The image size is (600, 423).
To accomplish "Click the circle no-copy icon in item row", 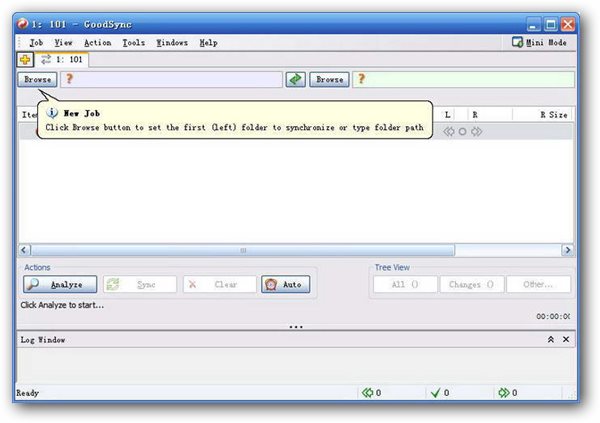I will (x=462, y=132).
